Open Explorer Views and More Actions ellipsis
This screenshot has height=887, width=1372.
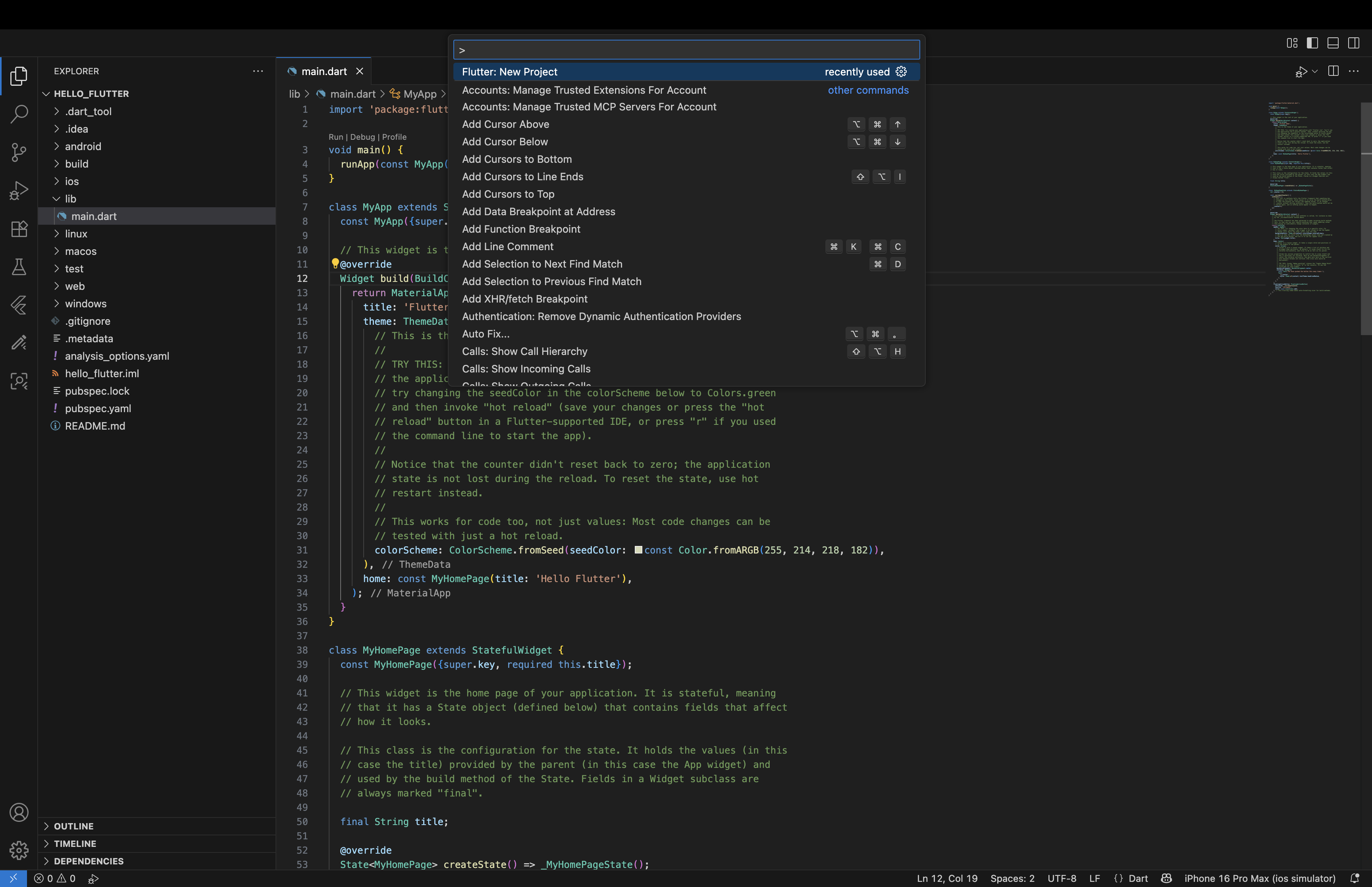pyautogui.click(x=258, y=71)
